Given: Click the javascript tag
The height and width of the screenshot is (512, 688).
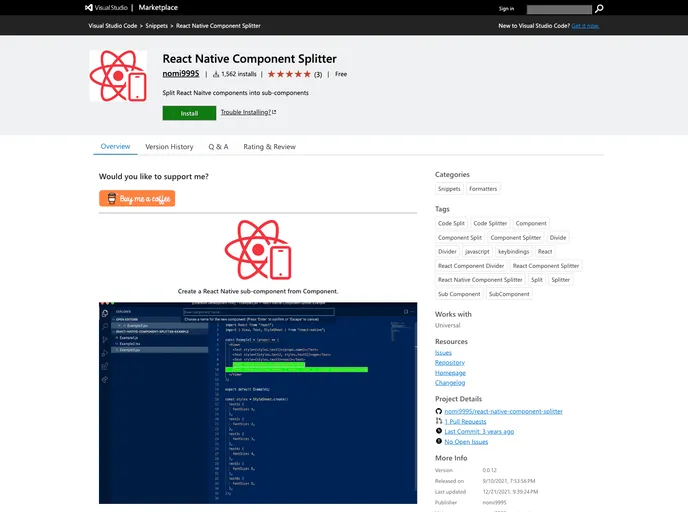Looking at the screenshot, I should [x=477, y=251].
